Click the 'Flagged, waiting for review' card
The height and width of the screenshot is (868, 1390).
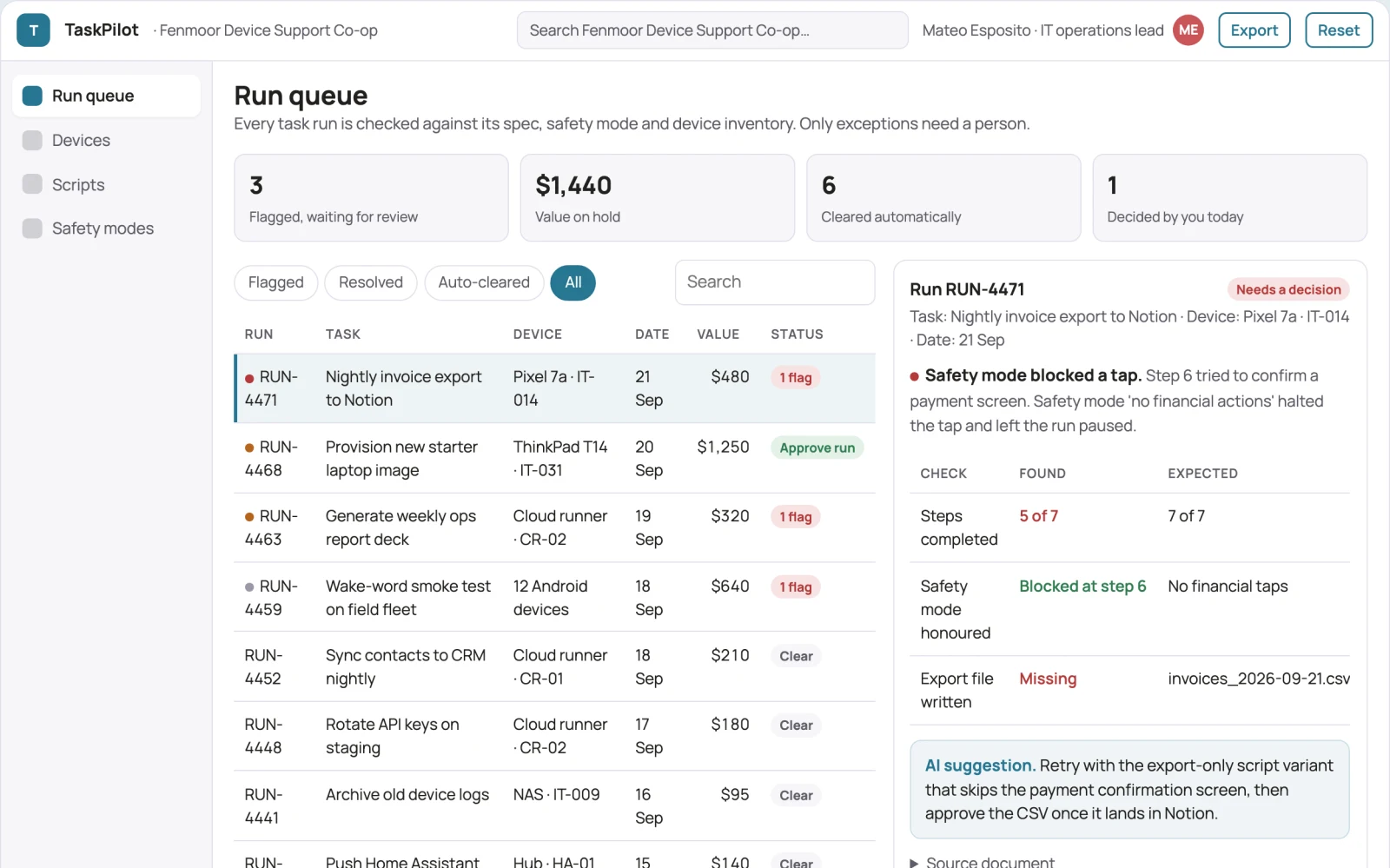(371, 198)
